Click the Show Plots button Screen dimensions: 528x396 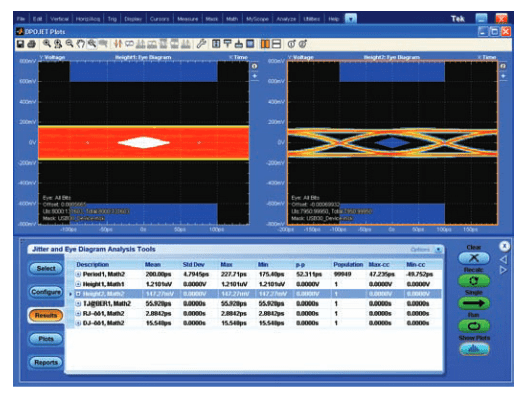(474, 349)
